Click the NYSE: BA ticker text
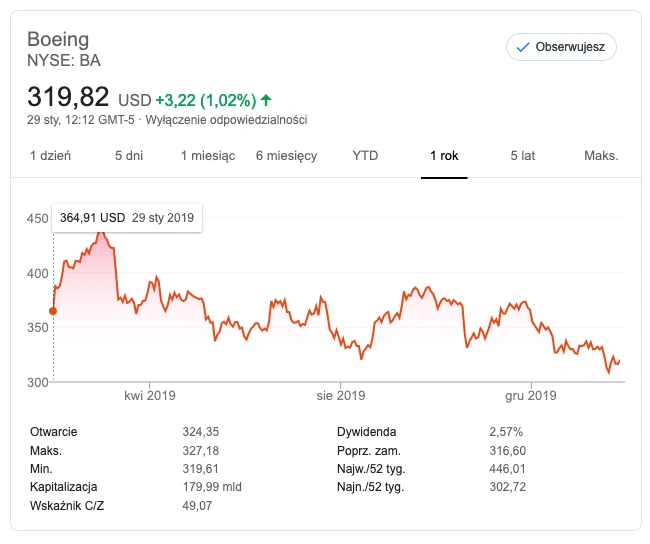This screenshot has width=650, height=544. pyautogui.click(x=64, y=61)
